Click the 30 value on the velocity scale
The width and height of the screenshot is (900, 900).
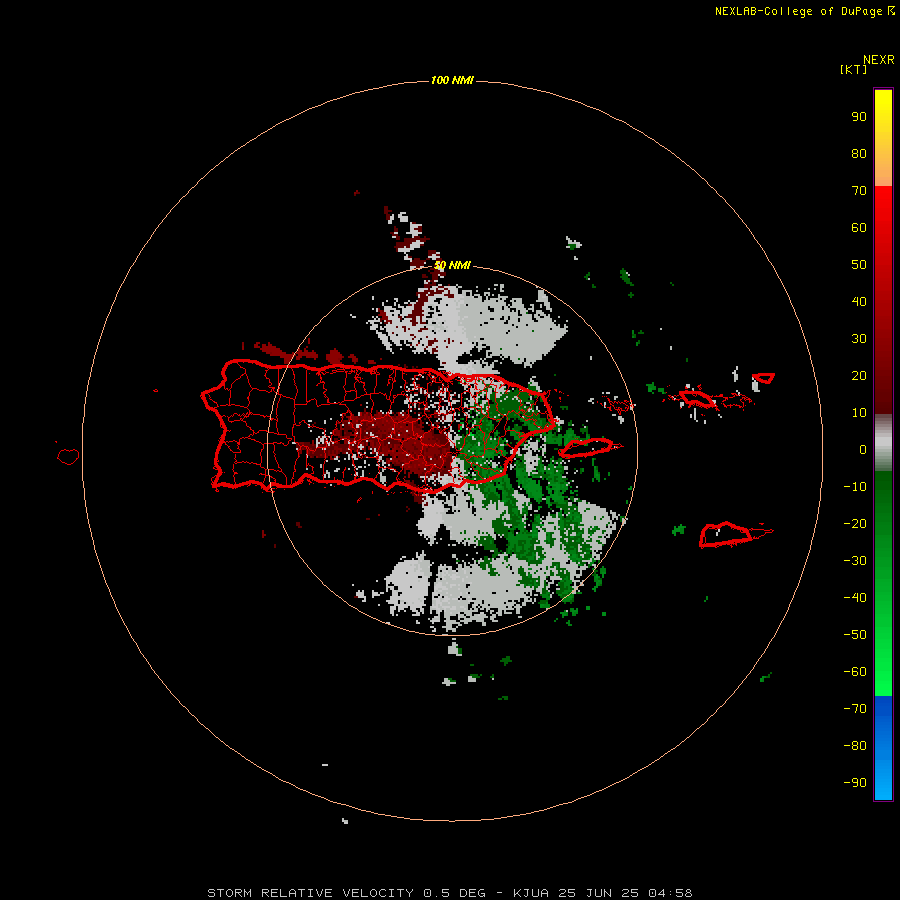pyautogui.click(x=859, y=339)
